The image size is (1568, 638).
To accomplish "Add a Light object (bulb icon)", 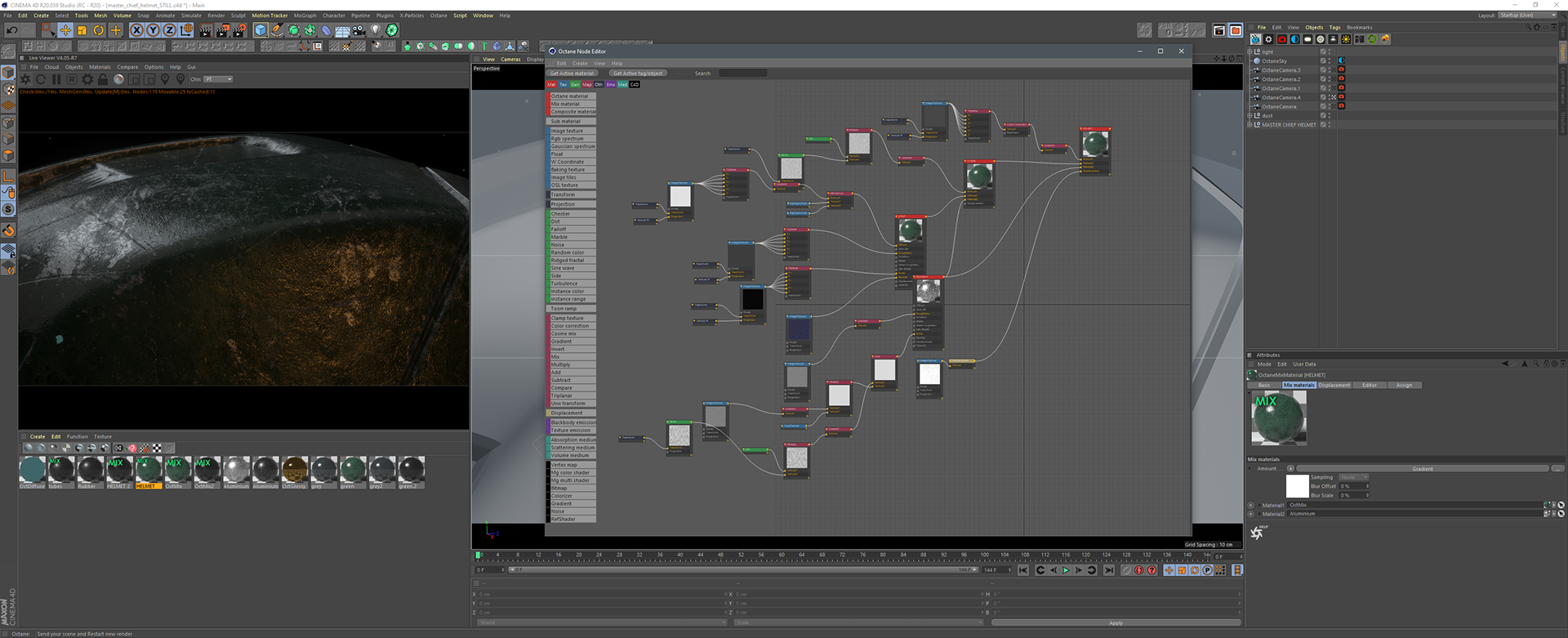I will 376,30.
